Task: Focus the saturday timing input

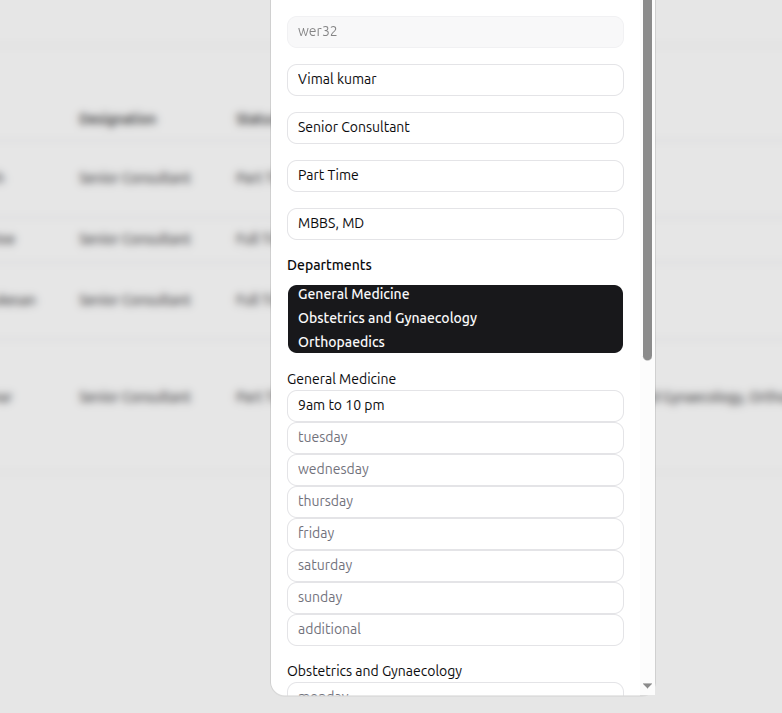Action: pos(455,566)
